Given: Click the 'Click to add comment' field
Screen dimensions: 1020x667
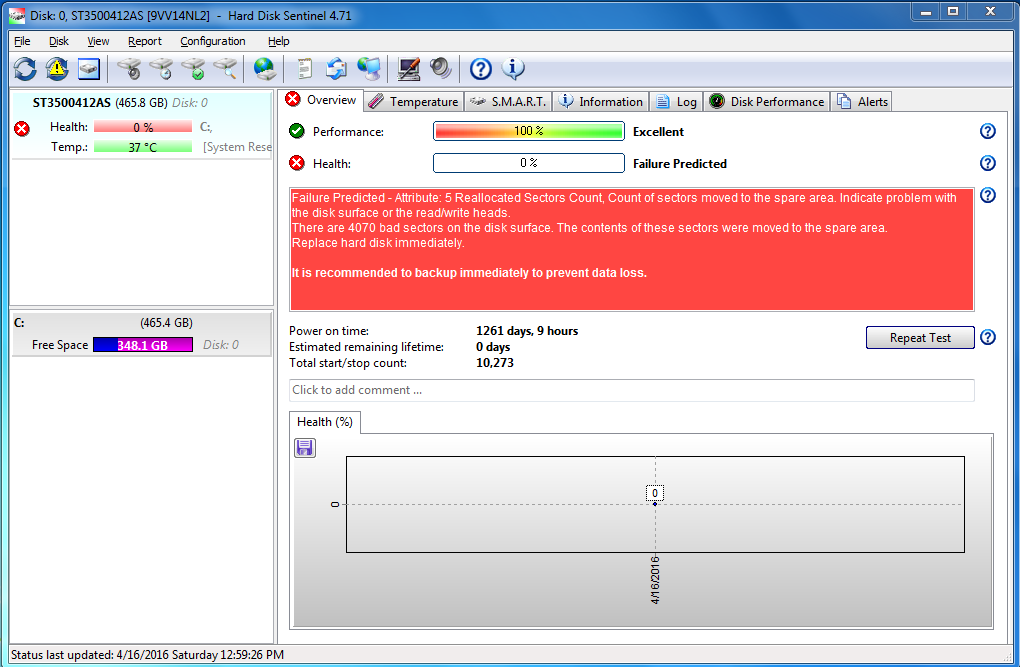Looking at the screenshot, I should (632, 390).
